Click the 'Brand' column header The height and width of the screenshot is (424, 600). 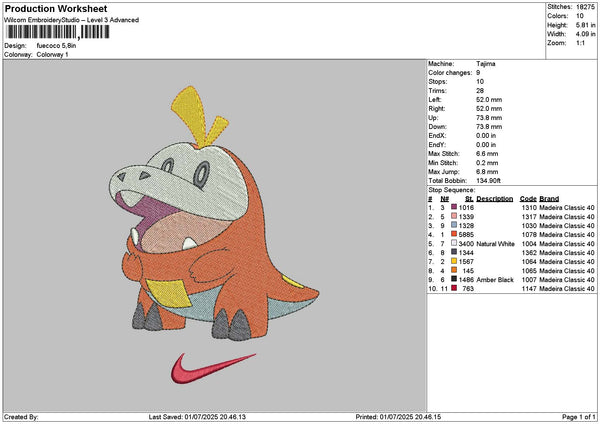[549, 199]
